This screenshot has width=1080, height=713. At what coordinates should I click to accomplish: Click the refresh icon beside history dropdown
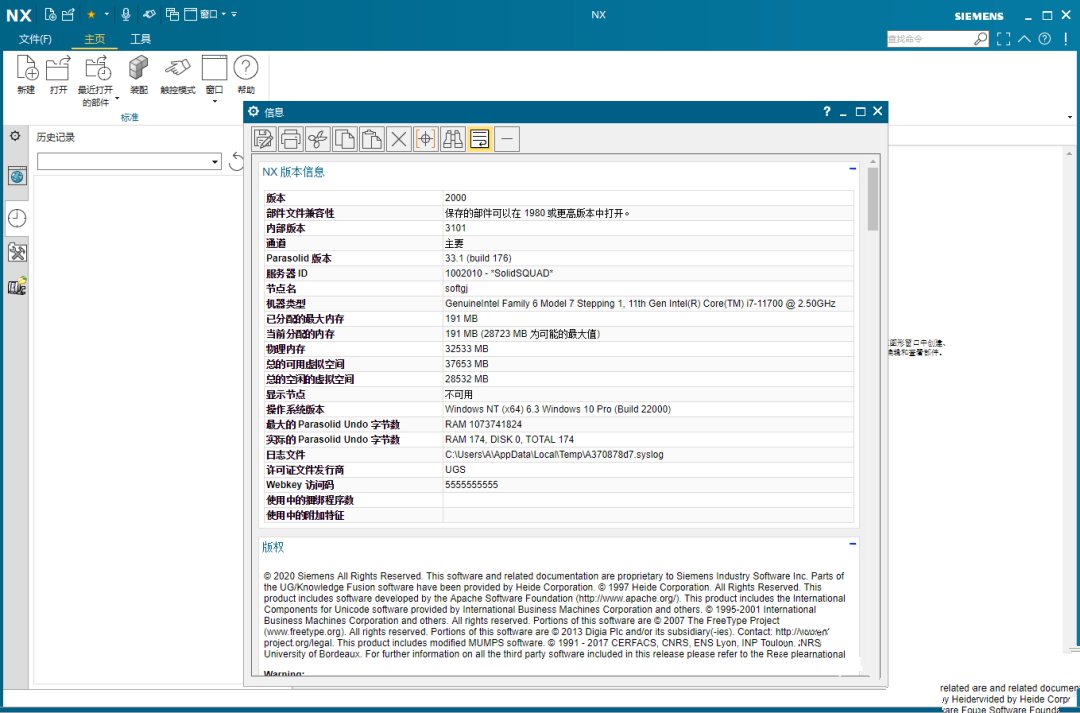tap(236, 161)
